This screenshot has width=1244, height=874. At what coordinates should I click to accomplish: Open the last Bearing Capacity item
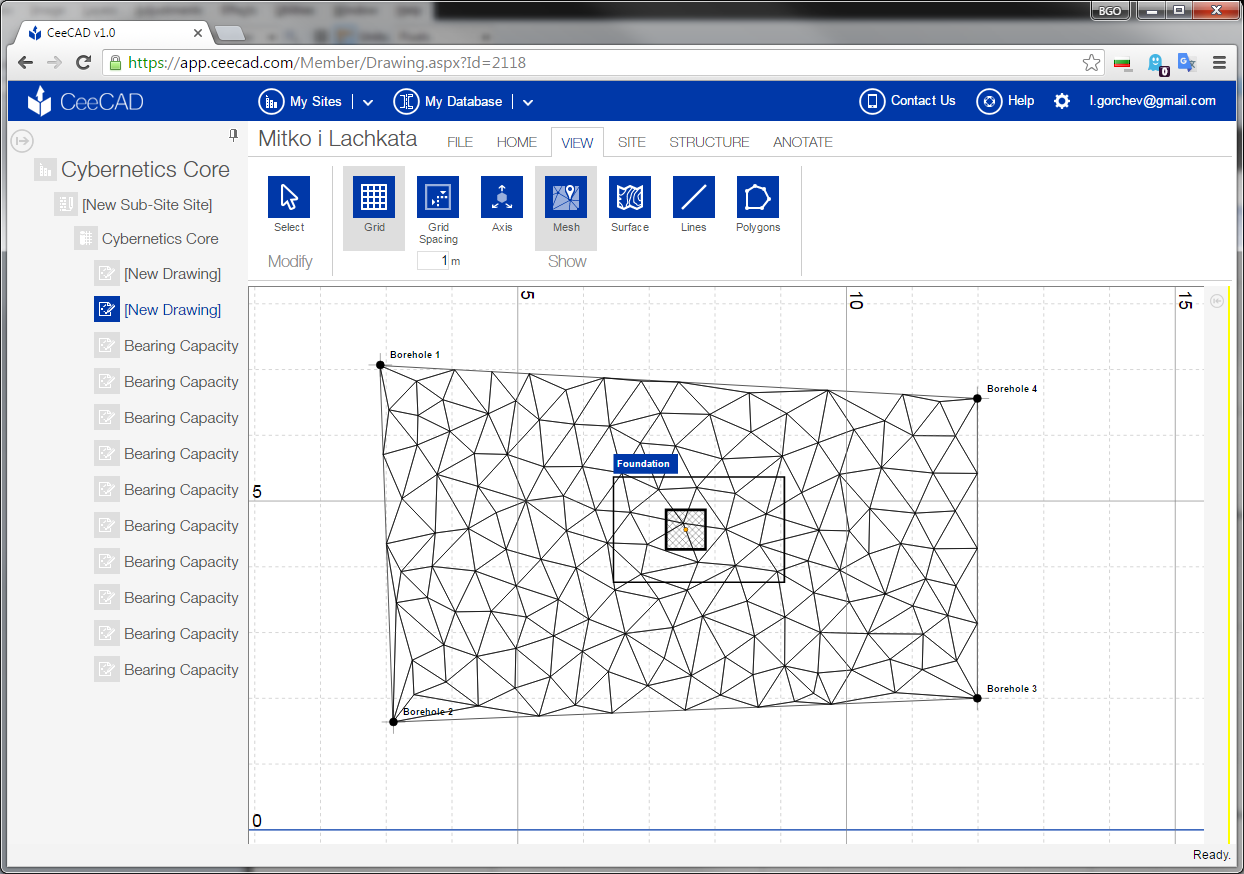(181, 670)
